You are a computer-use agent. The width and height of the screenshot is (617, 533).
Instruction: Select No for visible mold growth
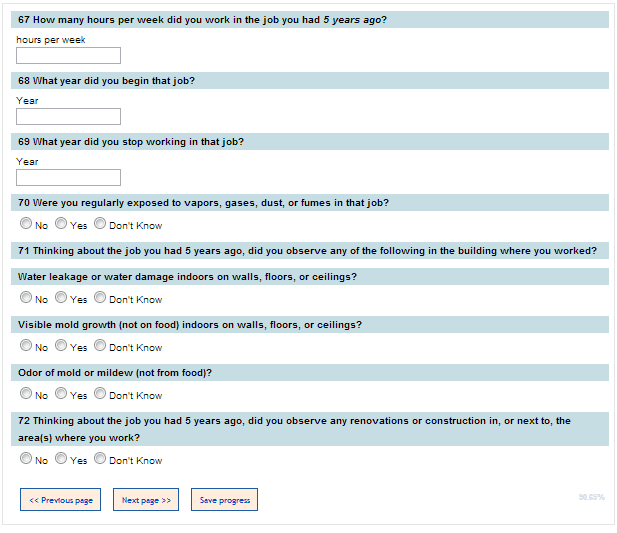tap(26, 346)
